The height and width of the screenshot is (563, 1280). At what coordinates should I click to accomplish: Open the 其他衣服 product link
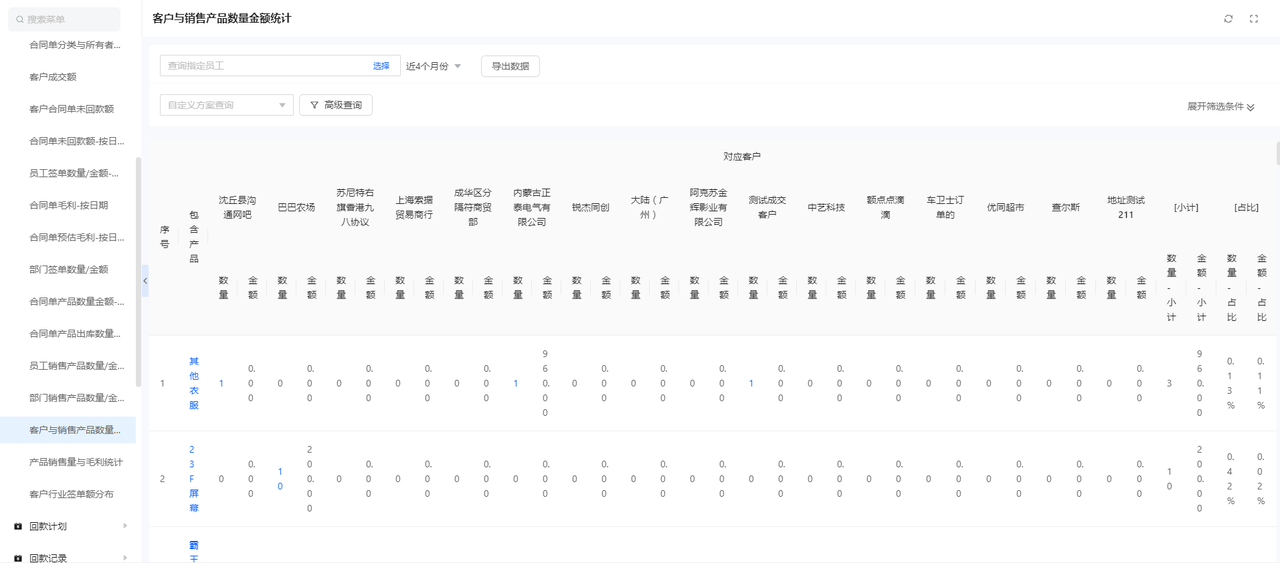(194, 383)
